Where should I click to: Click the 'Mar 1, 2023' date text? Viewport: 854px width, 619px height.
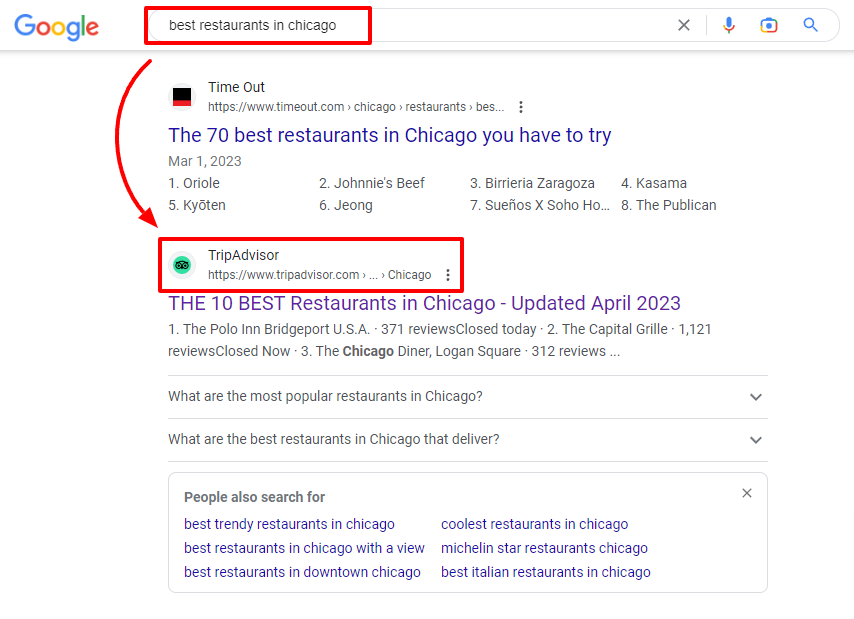tap(205, 161)
